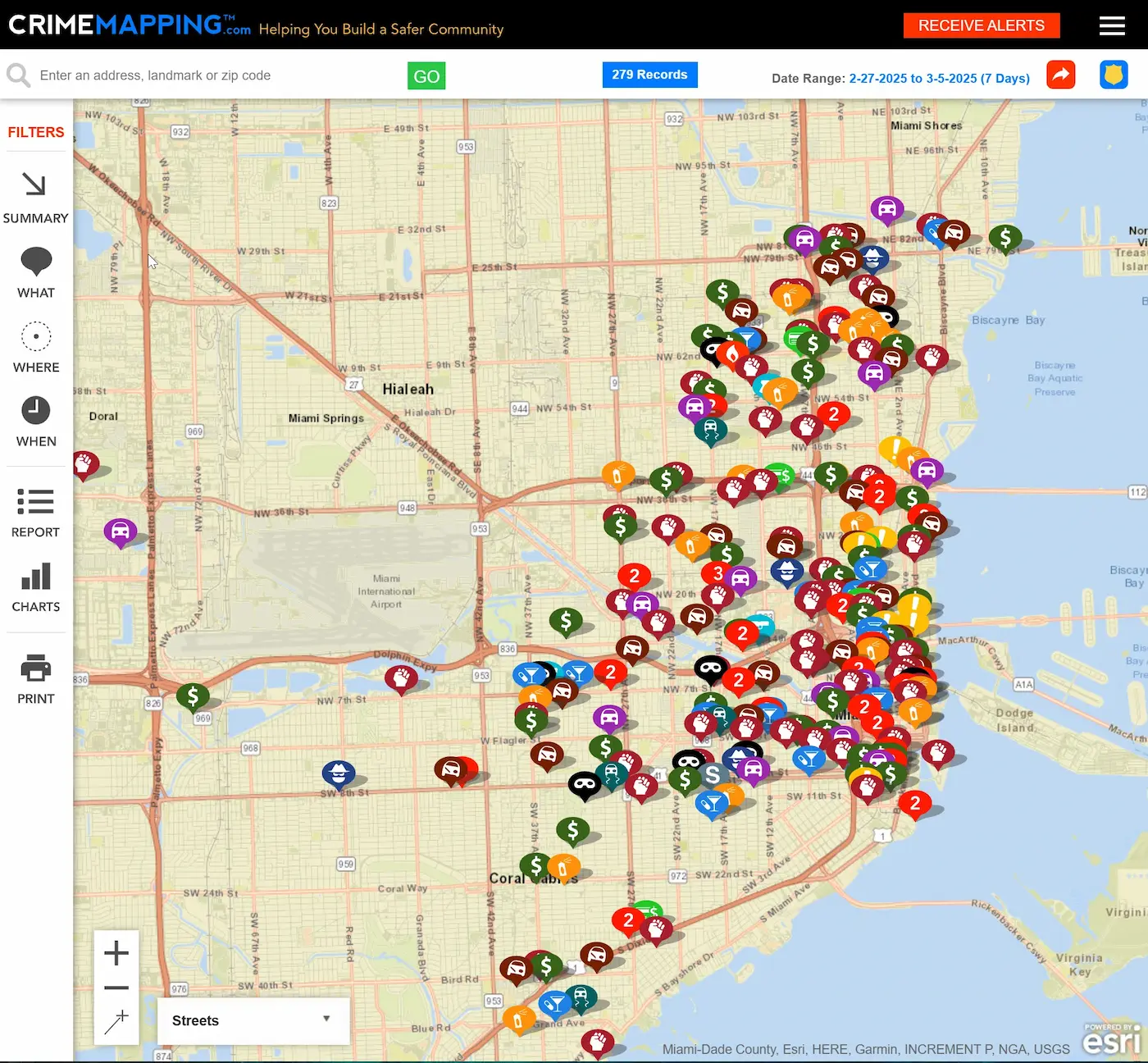1148x1063 pixels.
Task: Click the green GO button
Action: click(x=426, y=75)
